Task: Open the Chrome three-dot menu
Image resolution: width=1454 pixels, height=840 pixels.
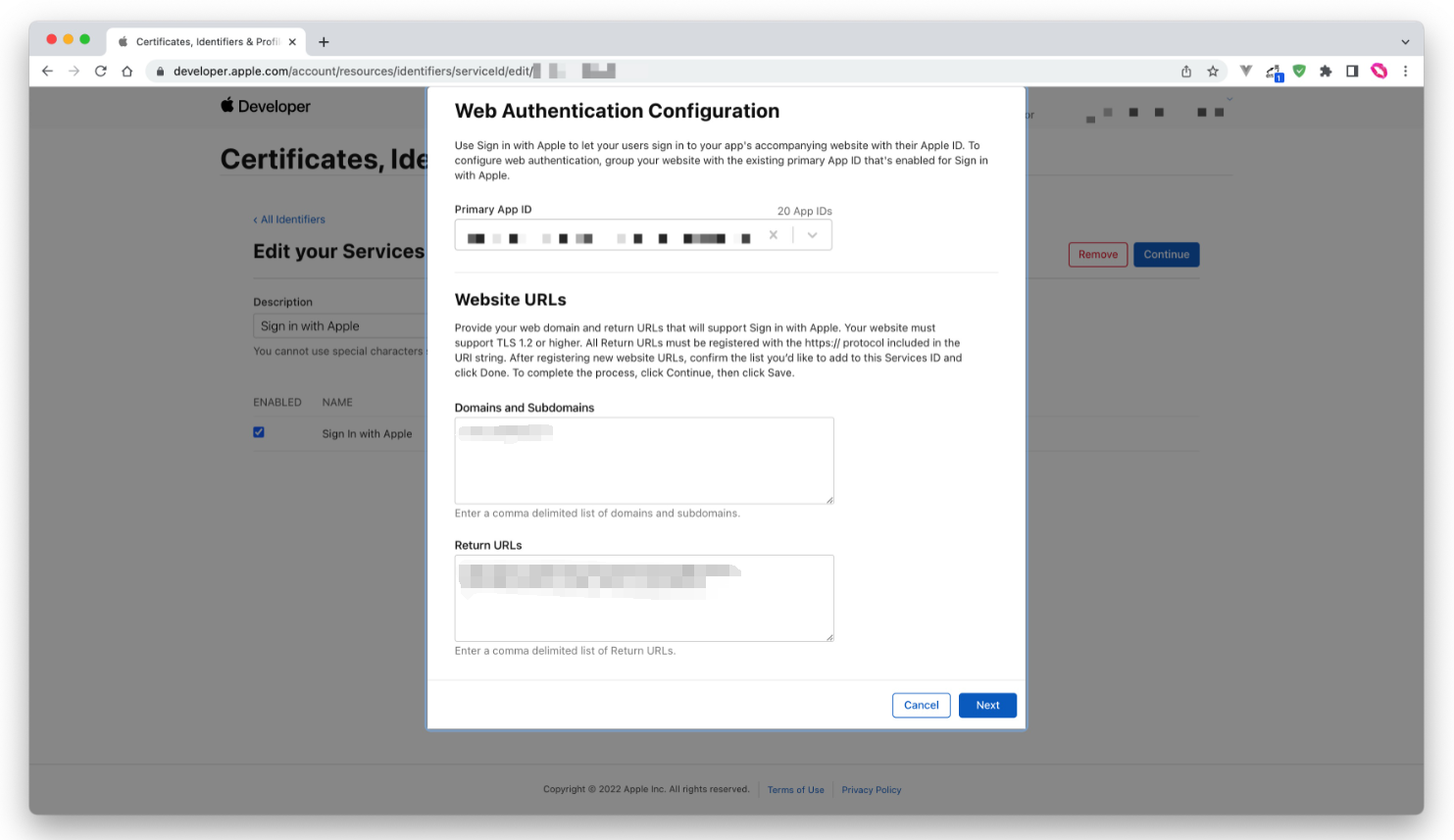Action: 1405,71
